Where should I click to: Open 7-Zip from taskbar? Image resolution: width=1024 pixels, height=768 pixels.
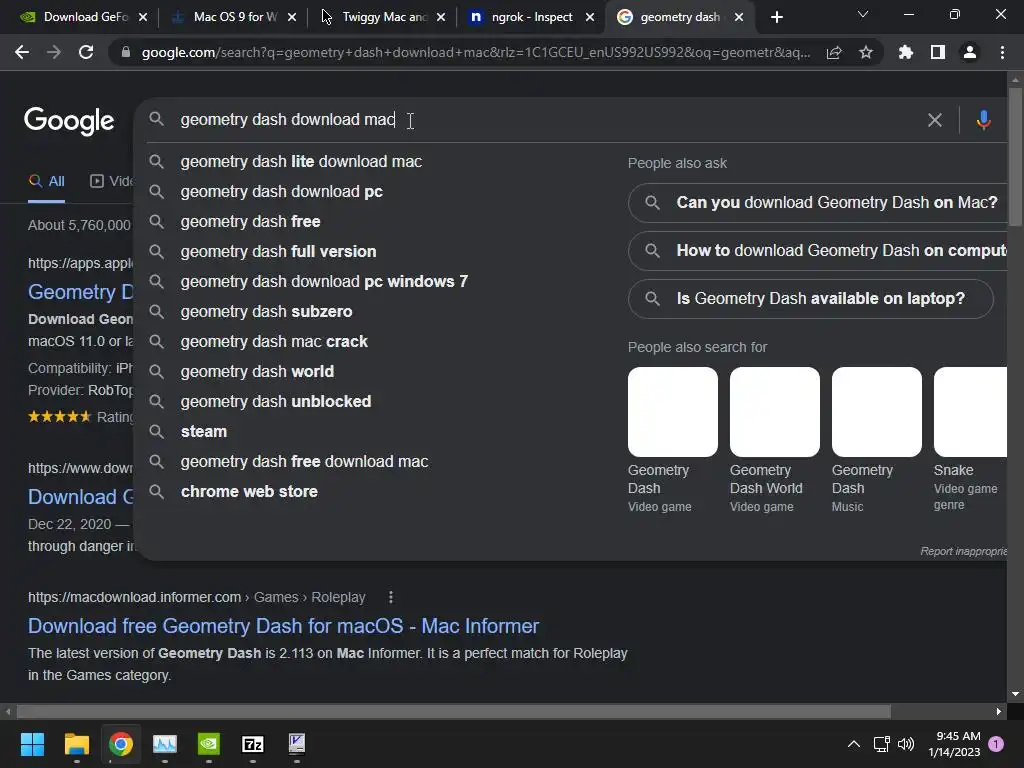tap(253, 744)
